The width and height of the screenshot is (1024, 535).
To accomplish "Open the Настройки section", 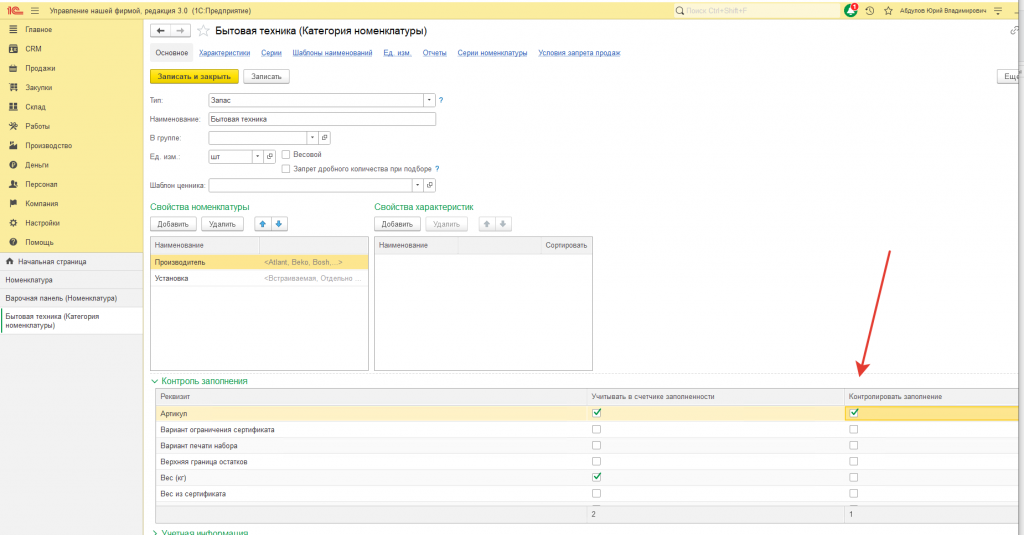I will pyautogui.click(x=42, y=223).
